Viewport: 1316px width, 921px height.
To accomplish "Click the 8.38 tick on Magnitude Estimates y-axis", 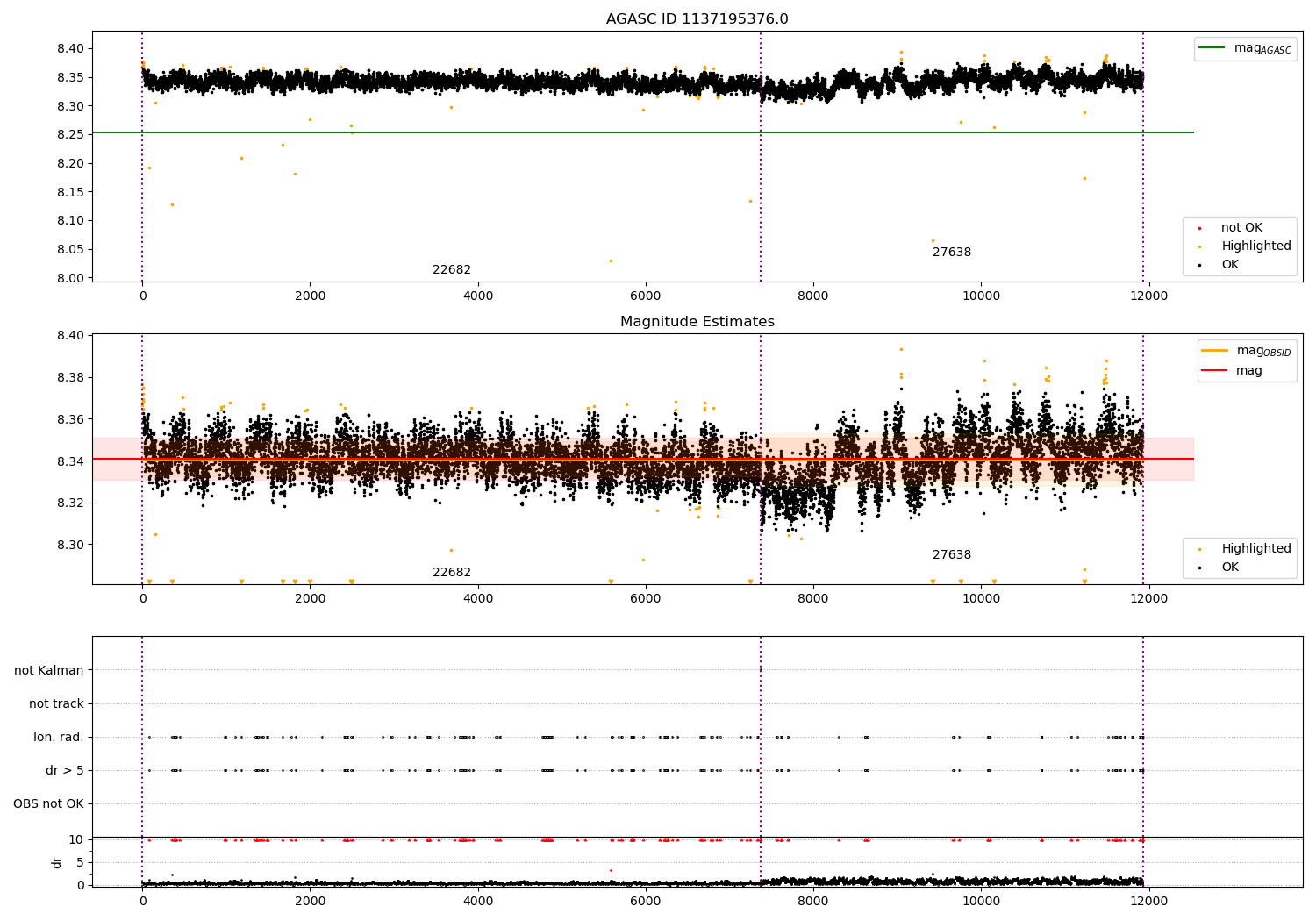I will point(70,378).
